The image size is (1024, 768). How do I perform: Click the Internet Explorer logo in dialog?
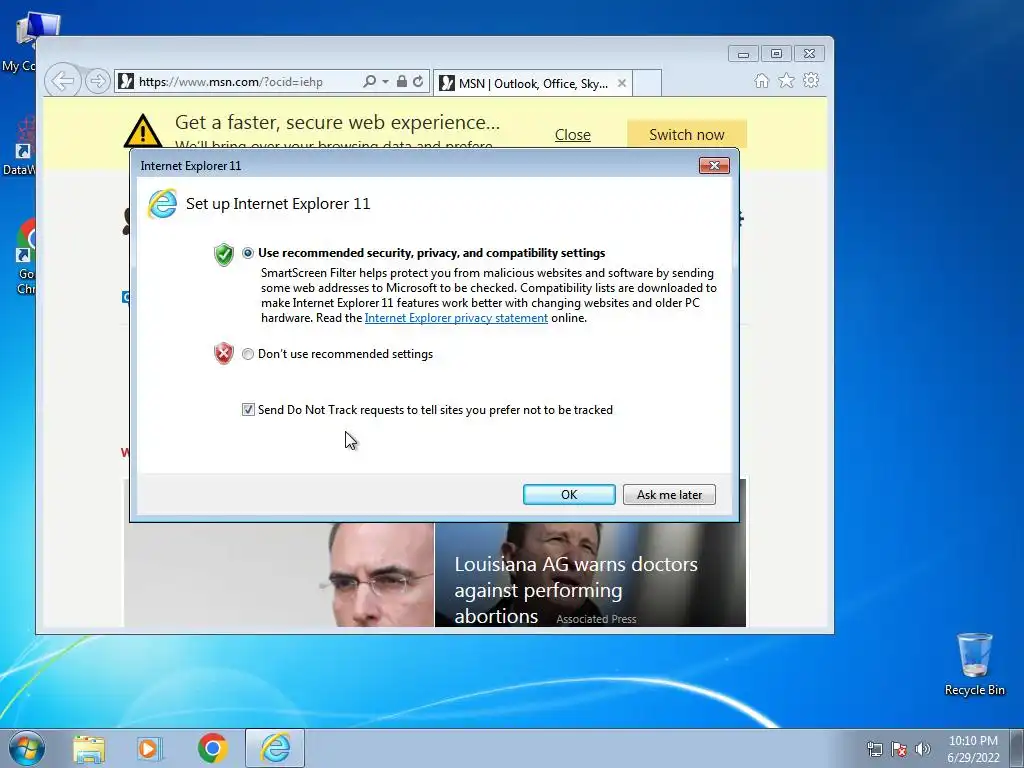pyautogui.click(x=162, y=204)
